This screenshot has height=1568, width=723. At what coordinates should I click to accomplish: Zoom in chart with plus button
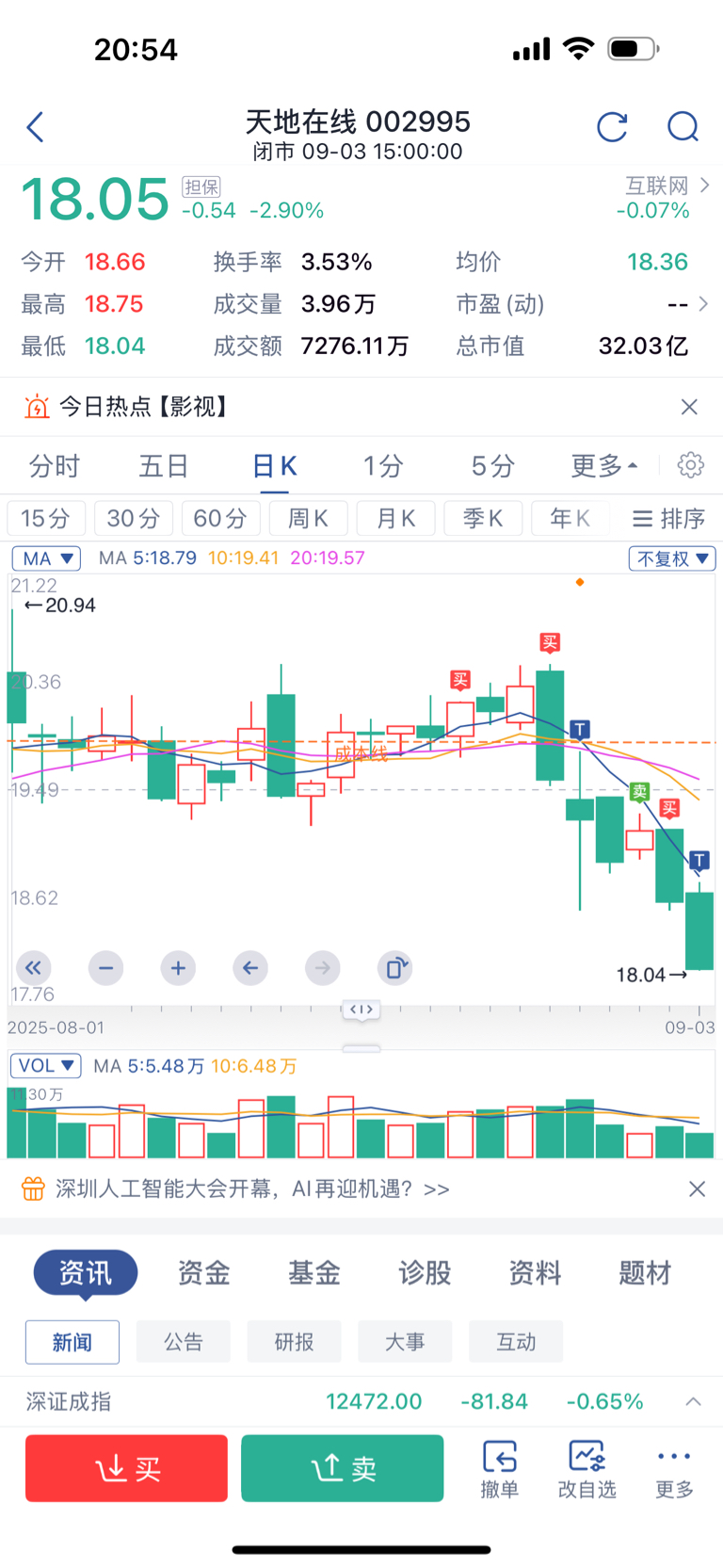pos(178,967)
